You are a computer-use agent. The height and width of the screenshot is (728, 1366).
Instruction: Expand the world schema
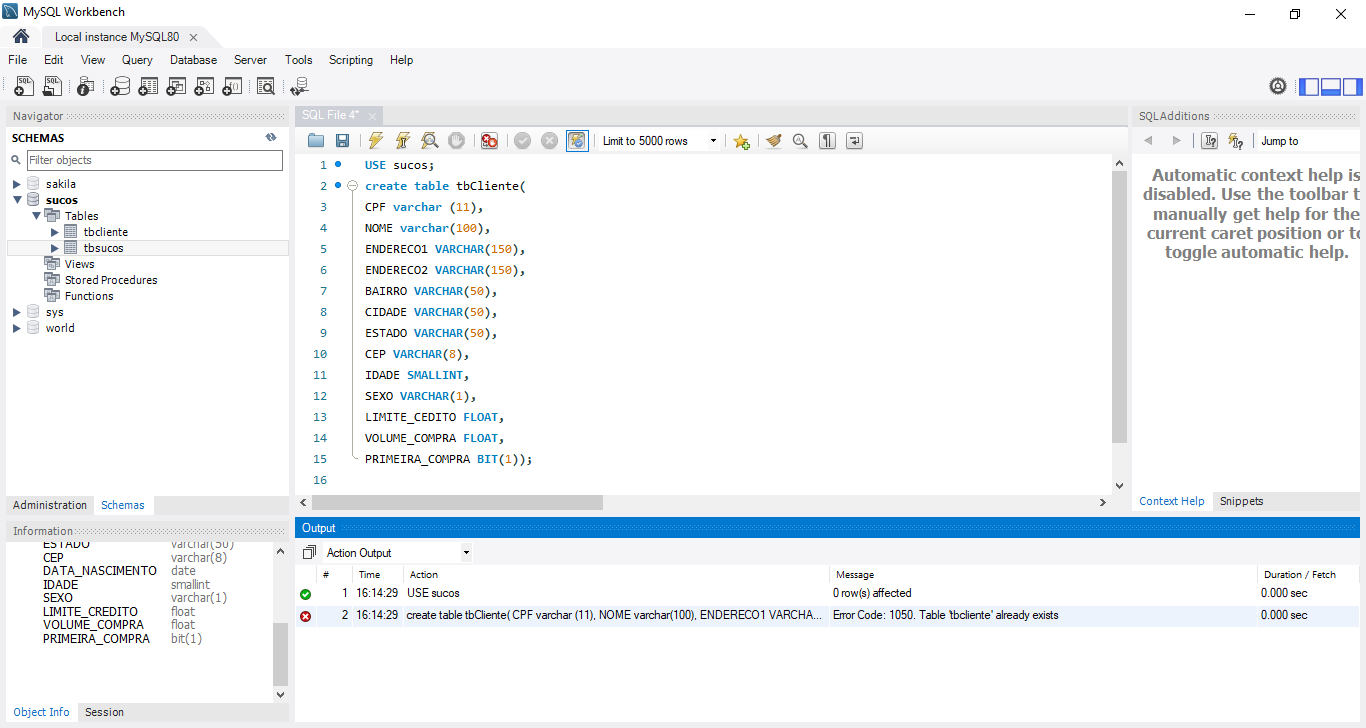point(17,328)
